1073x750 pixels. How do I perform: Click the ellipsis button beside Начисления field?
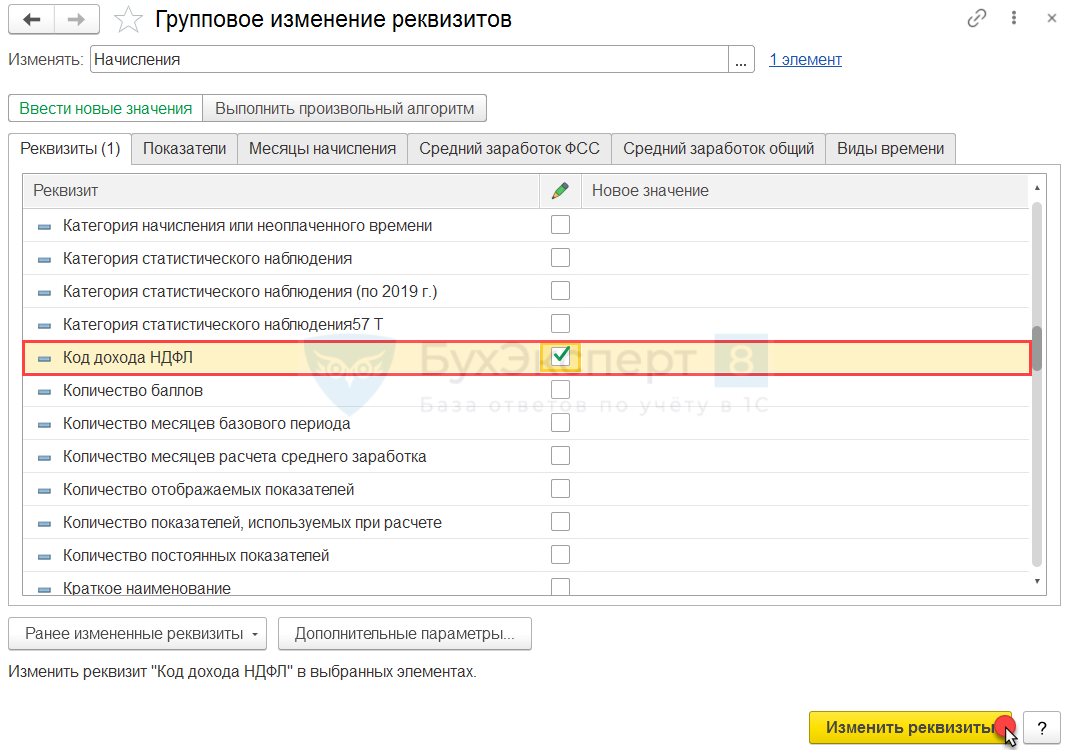(741, 60)
